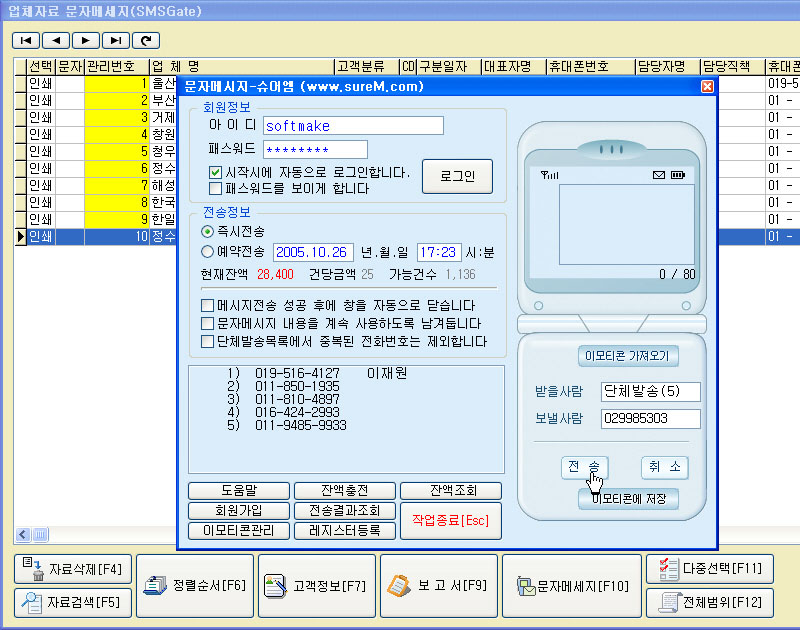Click the 구분일자 column header
This screenshot has height=630, width=800.
[449, 66]
